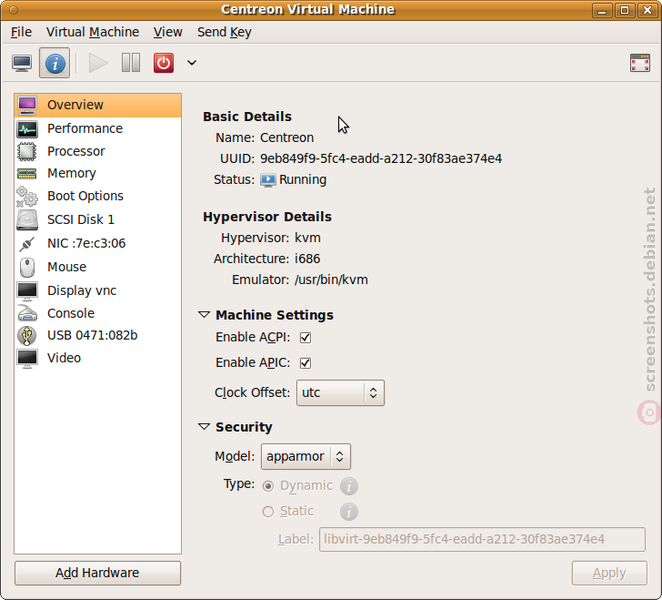Show info for Dynamic security type
The image size is (662, 600).
[x=349, y=486]
